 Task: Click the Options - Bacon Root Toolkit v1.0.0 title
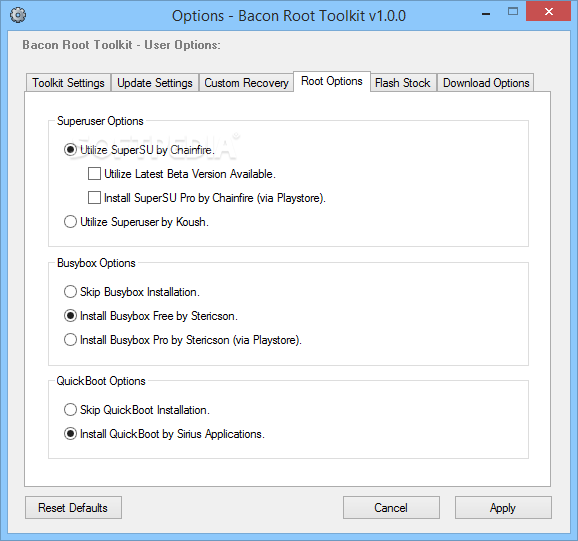click(x=289, y=16)
